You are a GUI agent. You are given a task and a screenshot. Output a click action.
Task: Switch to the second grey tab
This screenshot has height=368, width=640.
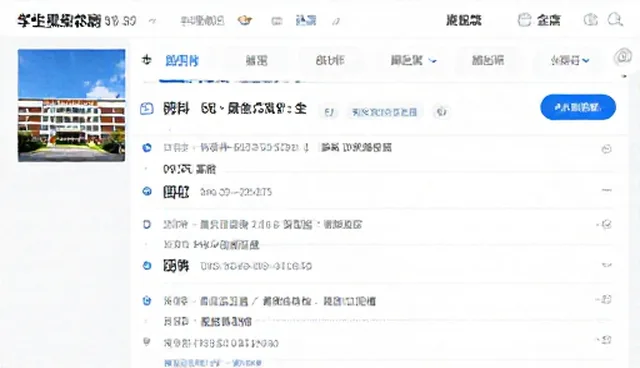(x=256, y=61)
